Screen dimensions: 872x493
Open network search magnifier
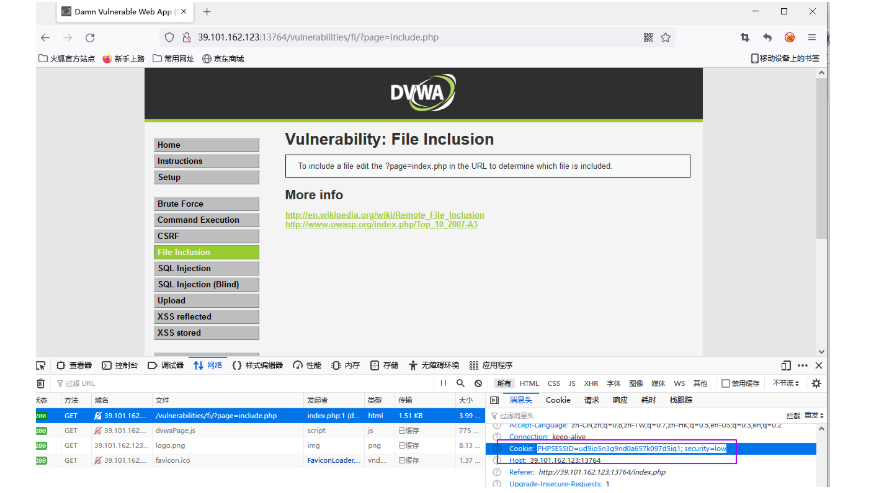tap(460, 383)
